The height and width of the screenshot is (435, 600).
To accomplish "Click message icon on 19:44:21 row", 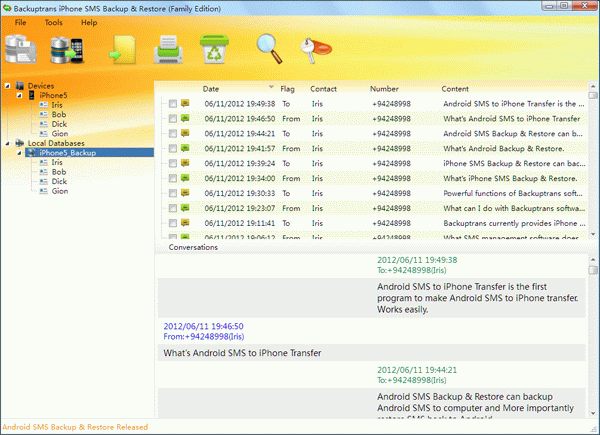I will tap(185, 133).
